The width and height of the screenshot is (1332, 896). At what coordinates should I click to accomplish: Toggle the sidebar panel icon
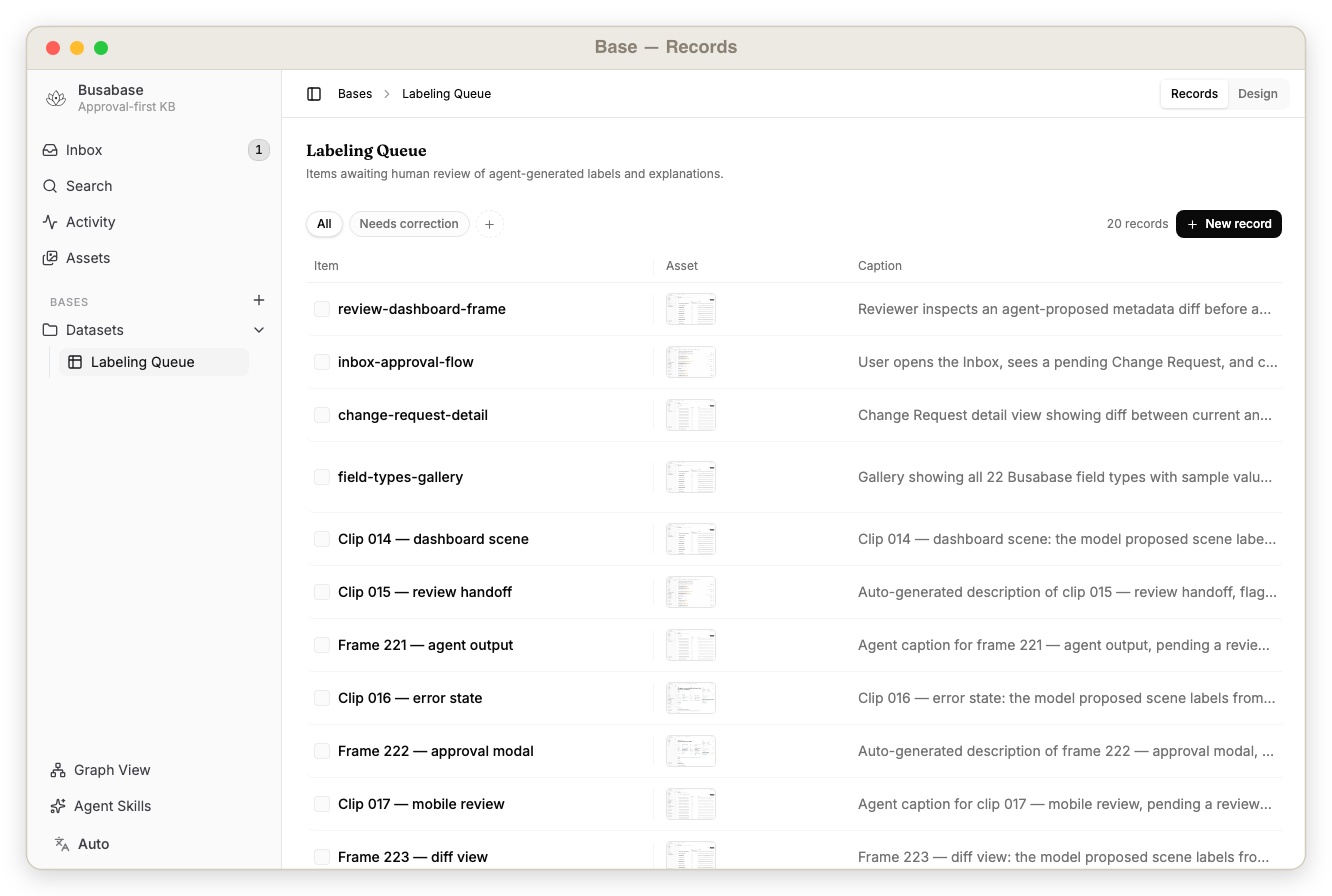click(x=314, y=94)
